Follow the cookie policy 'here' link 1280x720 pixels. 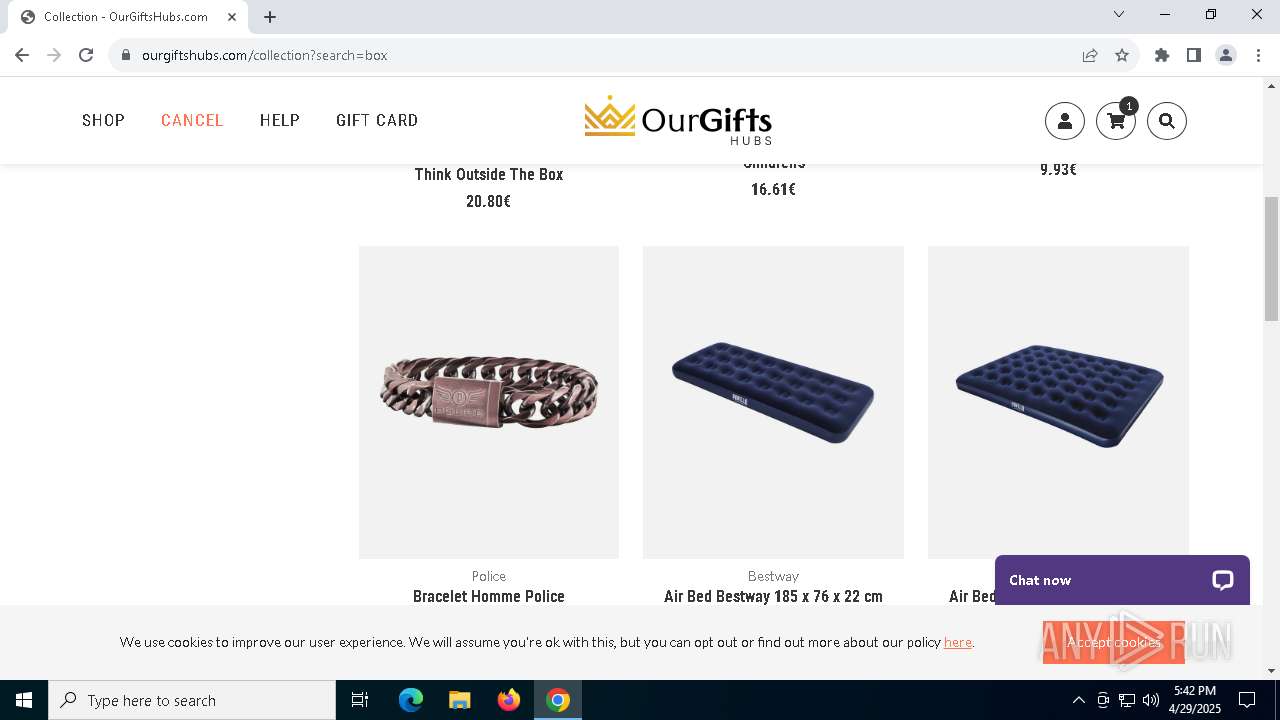click(957, 642)
